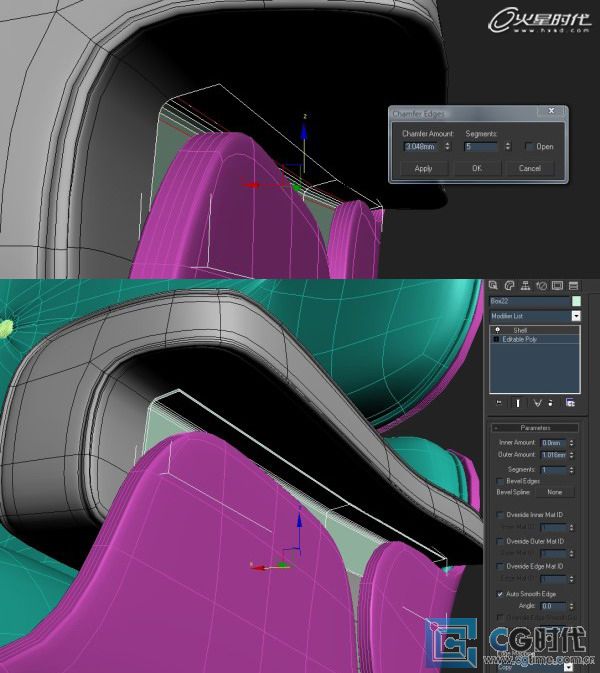This screenshot has height=673, width=600.
Task: Open the Modifier List dropdown arrow
Action: (x=576, y=316)
